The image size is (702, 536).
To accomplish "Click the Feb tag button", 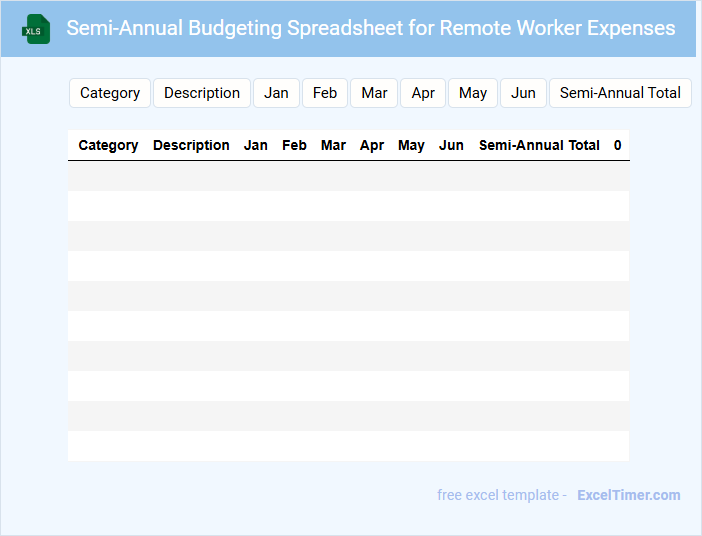I will [325, 93].
